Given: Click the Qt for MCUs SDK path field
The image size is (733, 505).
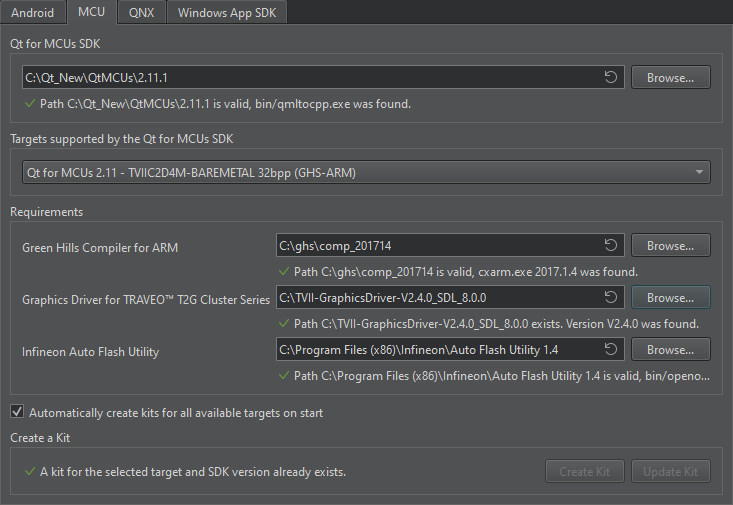Looking at the screenshot, I should tap(310, 77).
